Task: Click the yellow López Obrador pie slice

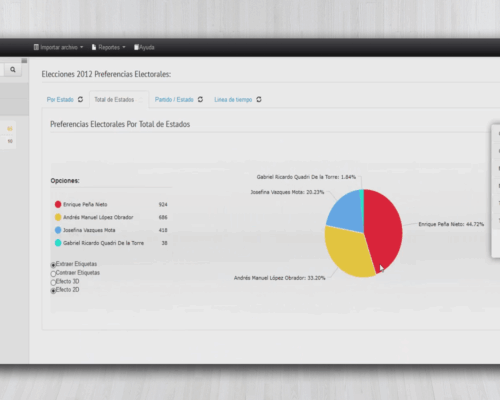Action: (x=347, y=253)
